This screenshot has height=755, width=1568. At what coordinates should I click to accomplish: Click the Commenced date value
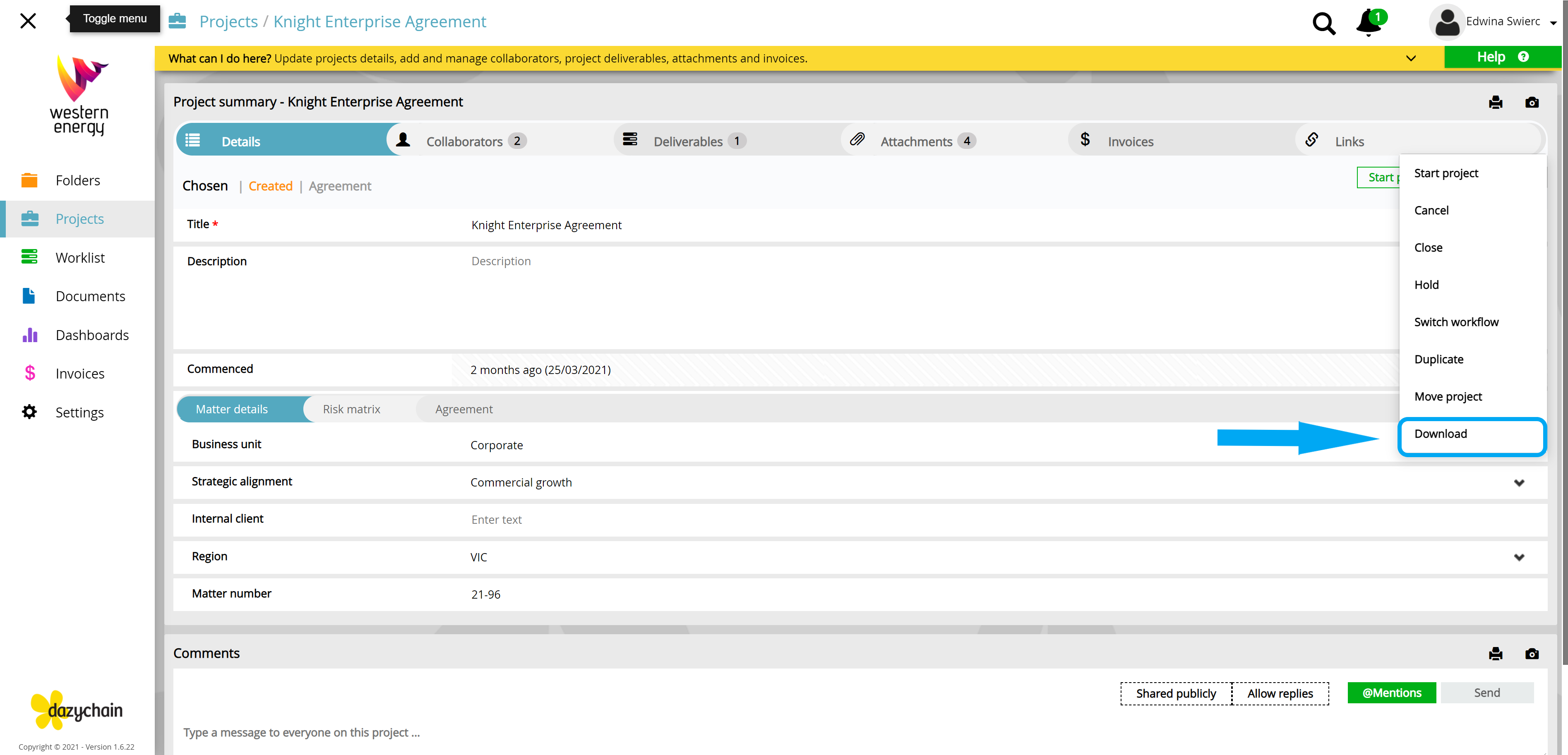[540, 370]
